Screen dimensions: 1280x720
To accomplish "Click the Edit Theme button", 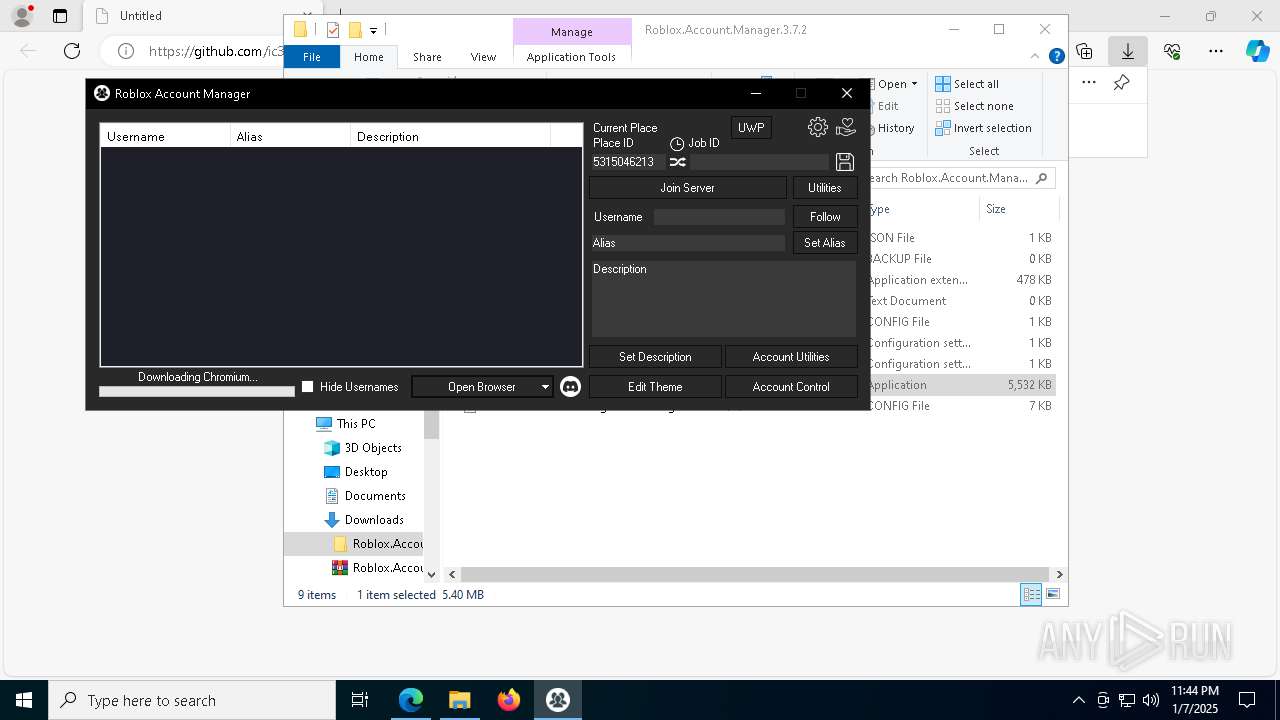I will [655, 387].
